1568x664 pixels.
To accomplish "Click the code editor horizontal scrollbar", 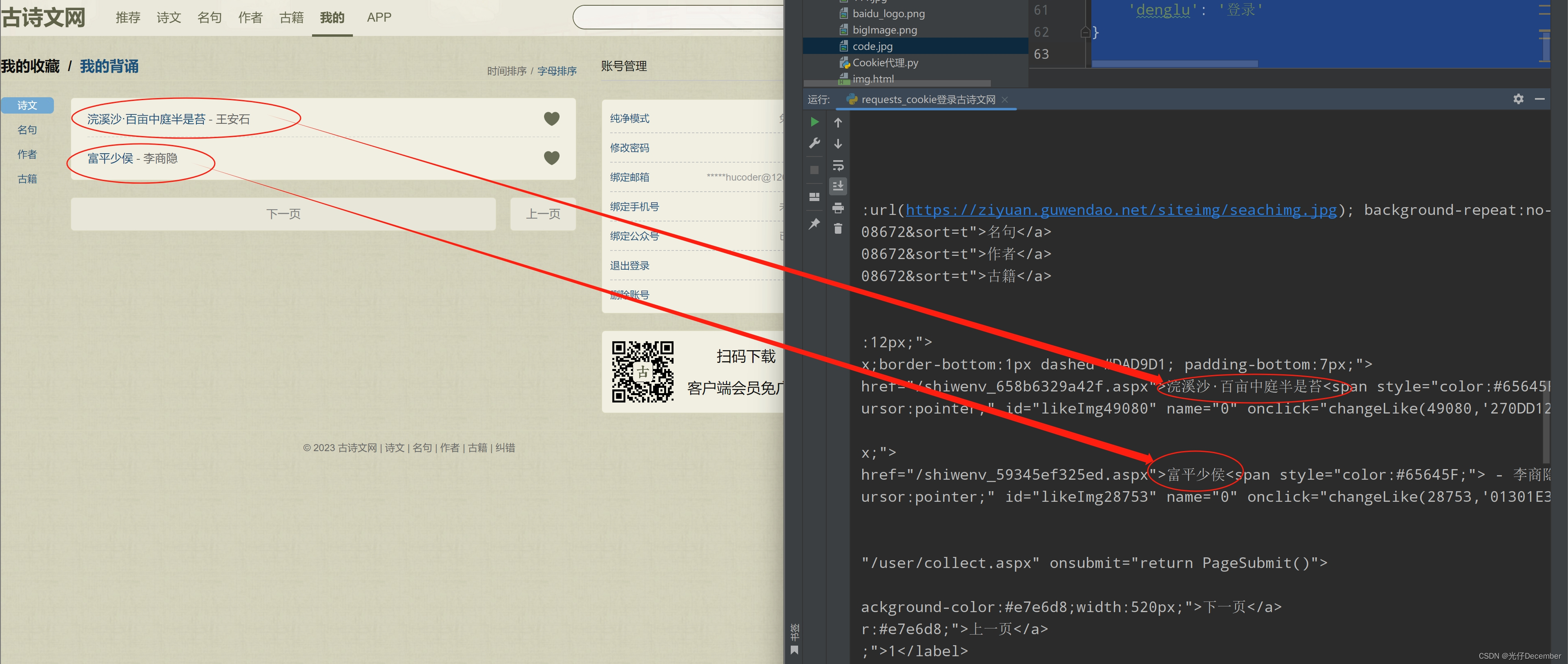I will pos(1175,63).
